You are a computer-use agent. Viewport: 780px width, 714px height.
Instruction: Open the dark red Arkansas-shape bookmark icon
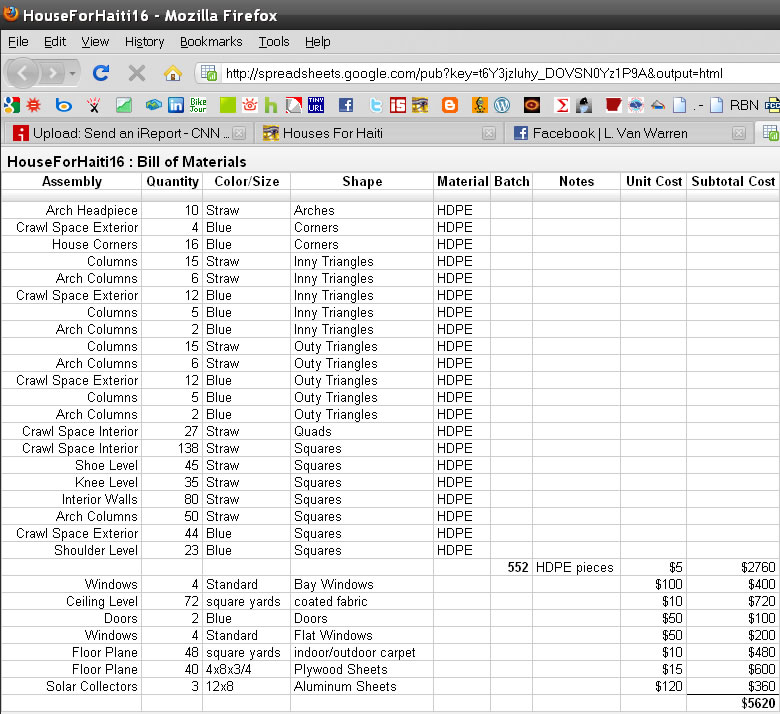tap(613, 105)
